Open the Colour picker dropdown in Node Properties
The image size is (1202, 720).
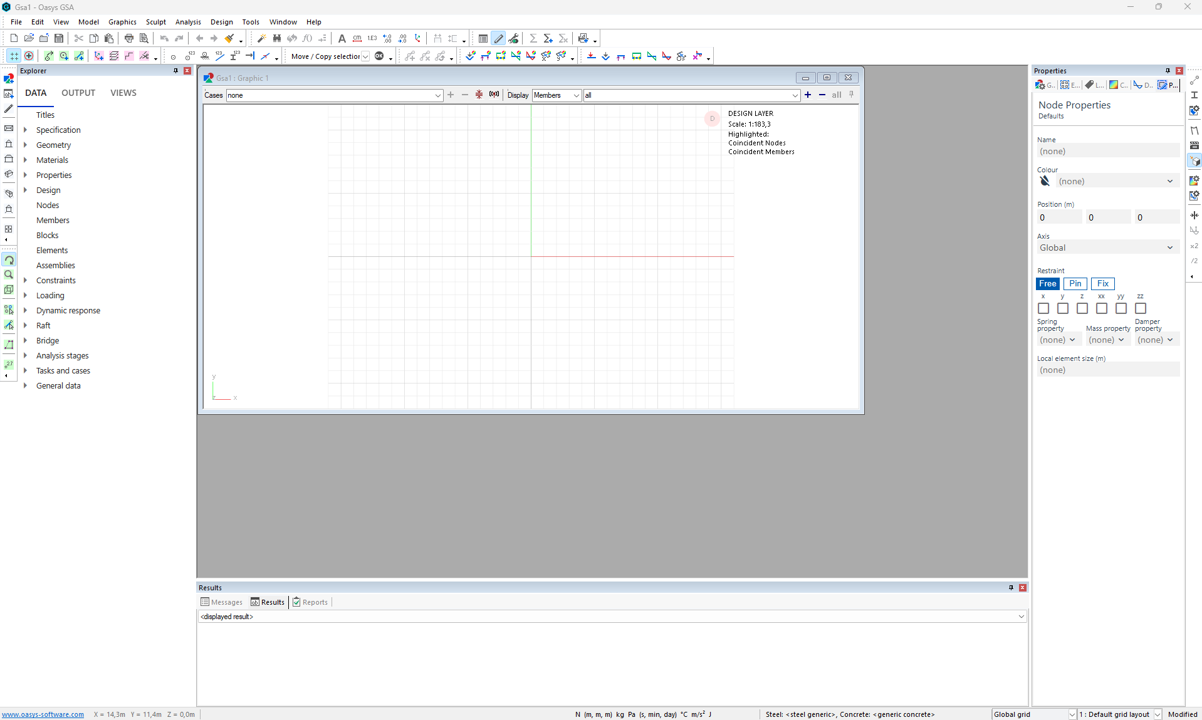pyautogui.click(x=1114, y=182)
